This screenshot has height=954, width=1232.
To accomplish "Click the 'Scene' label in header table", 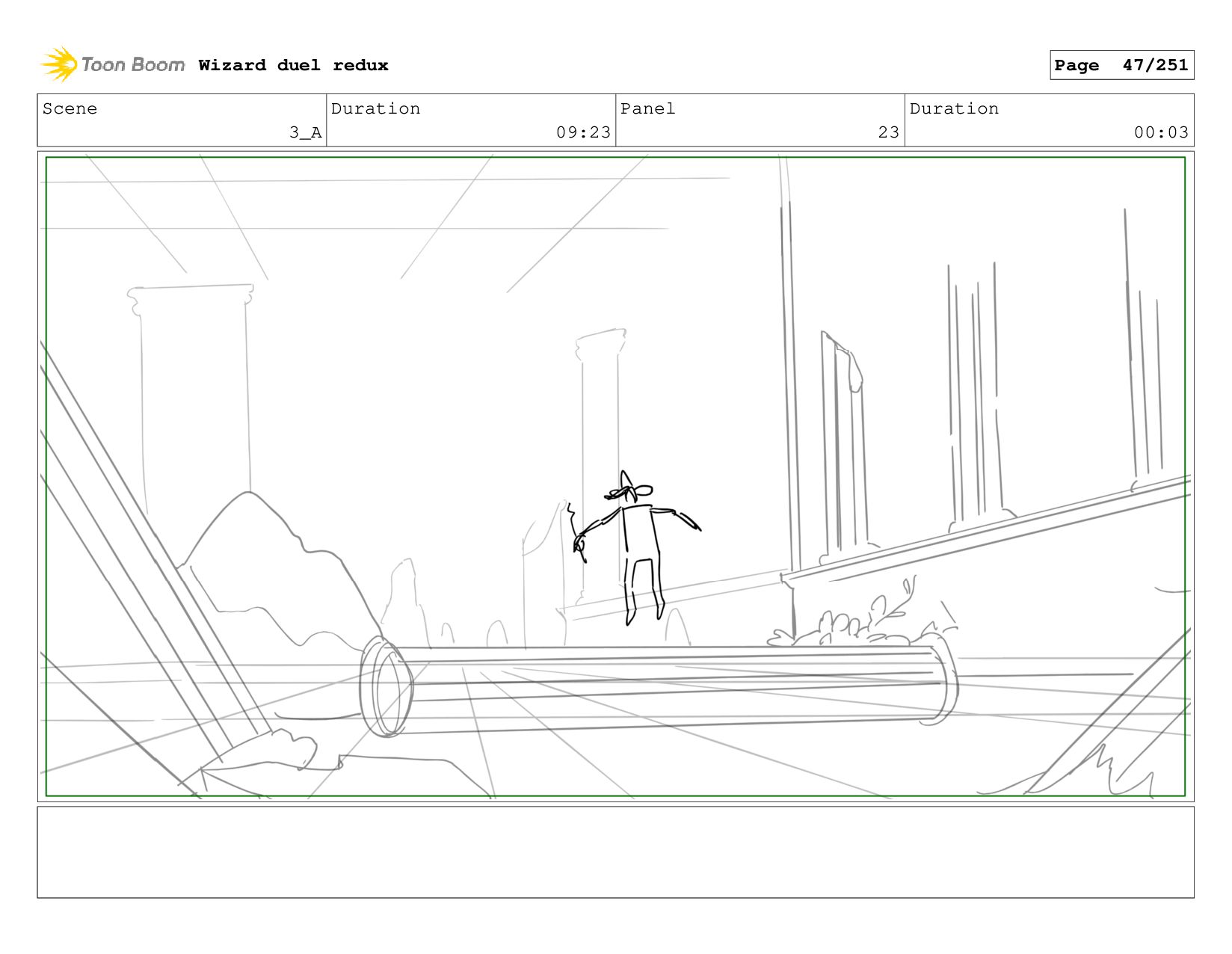I will [x=70, y=108].
